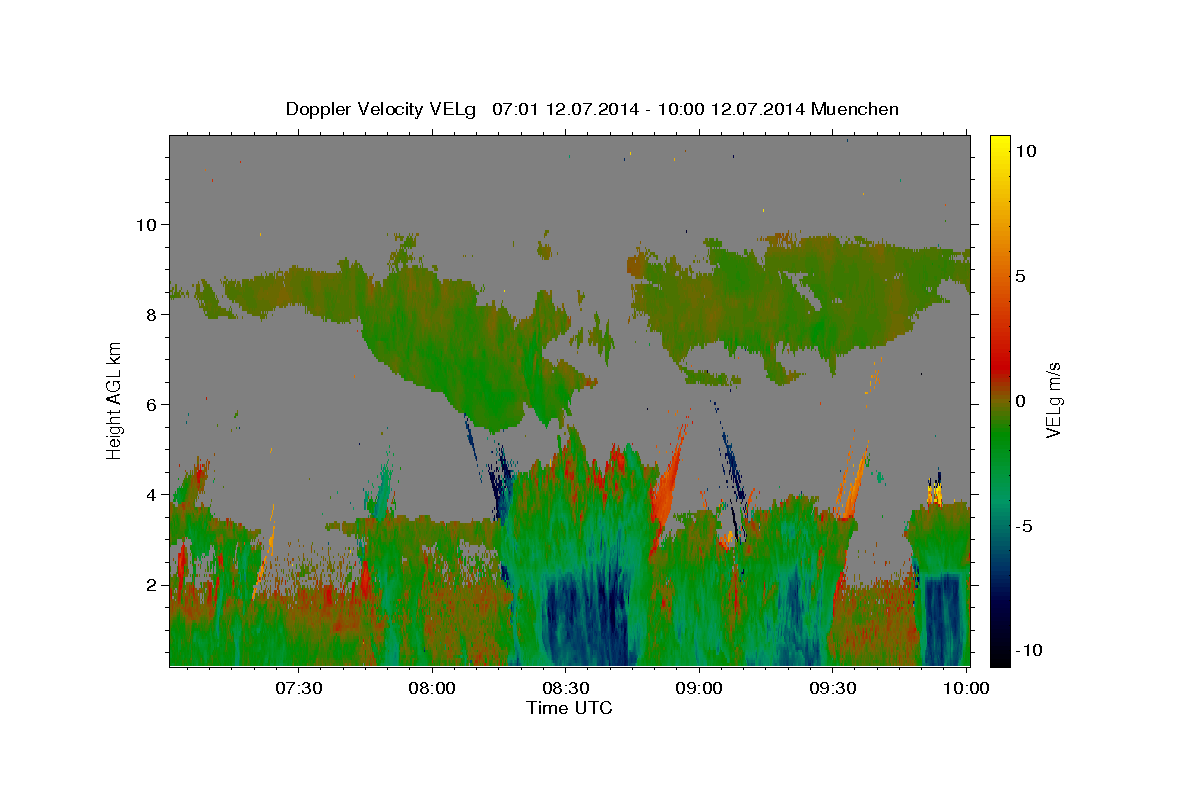Click the height axis label '8'
Viewport: 1200px width, 800px height.
(x=153, y=314)
